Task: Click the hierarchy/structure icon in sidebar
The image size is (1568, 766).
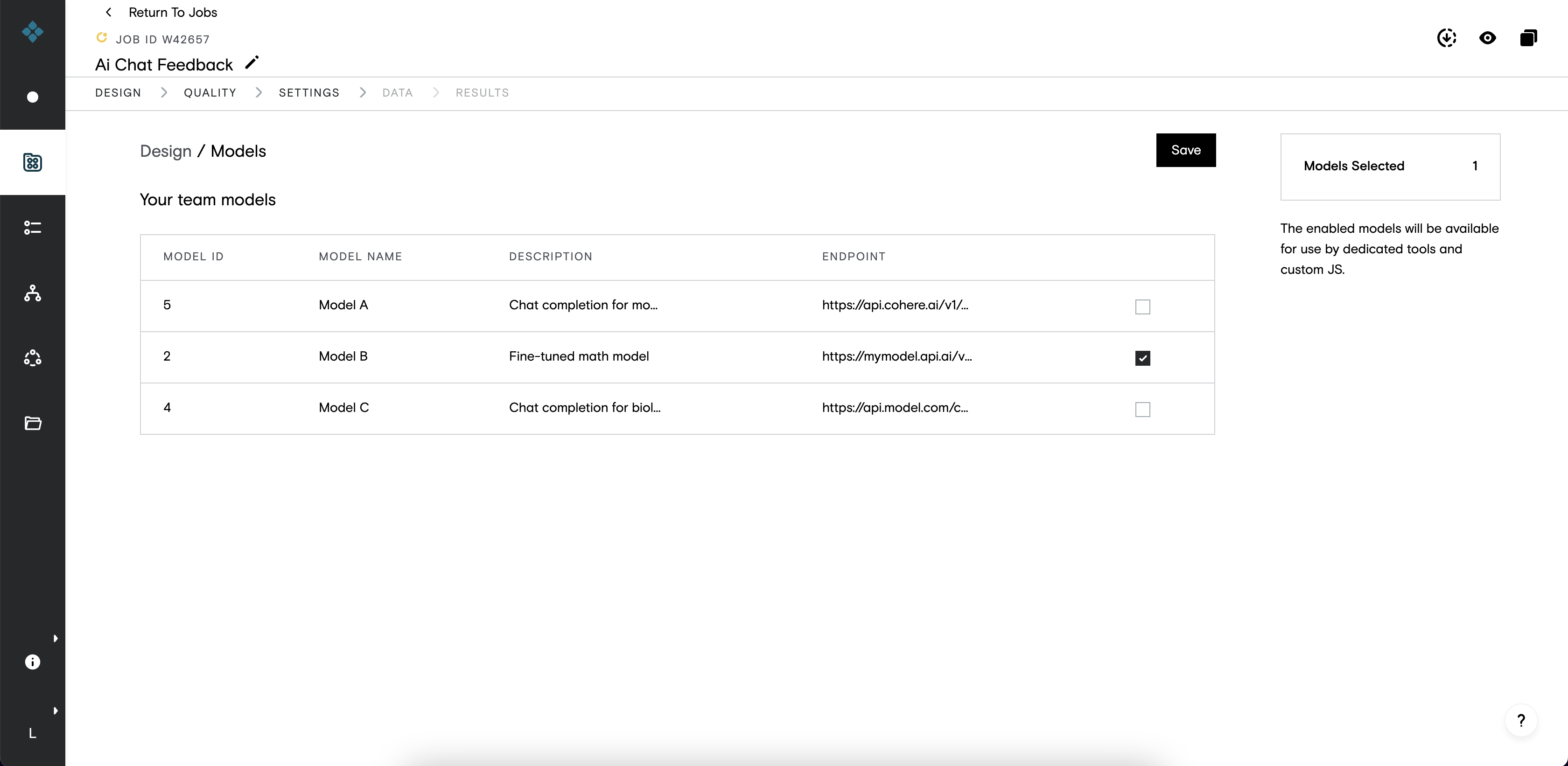Action: (32, 293)
